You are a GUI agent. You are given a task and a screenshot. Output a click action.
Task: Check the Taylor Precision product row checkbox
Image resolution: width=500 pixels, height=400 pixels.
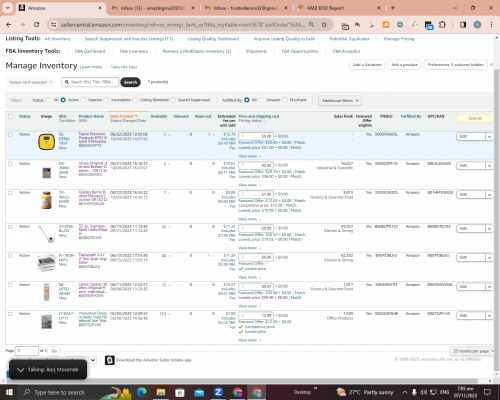(x=10, y=135)
